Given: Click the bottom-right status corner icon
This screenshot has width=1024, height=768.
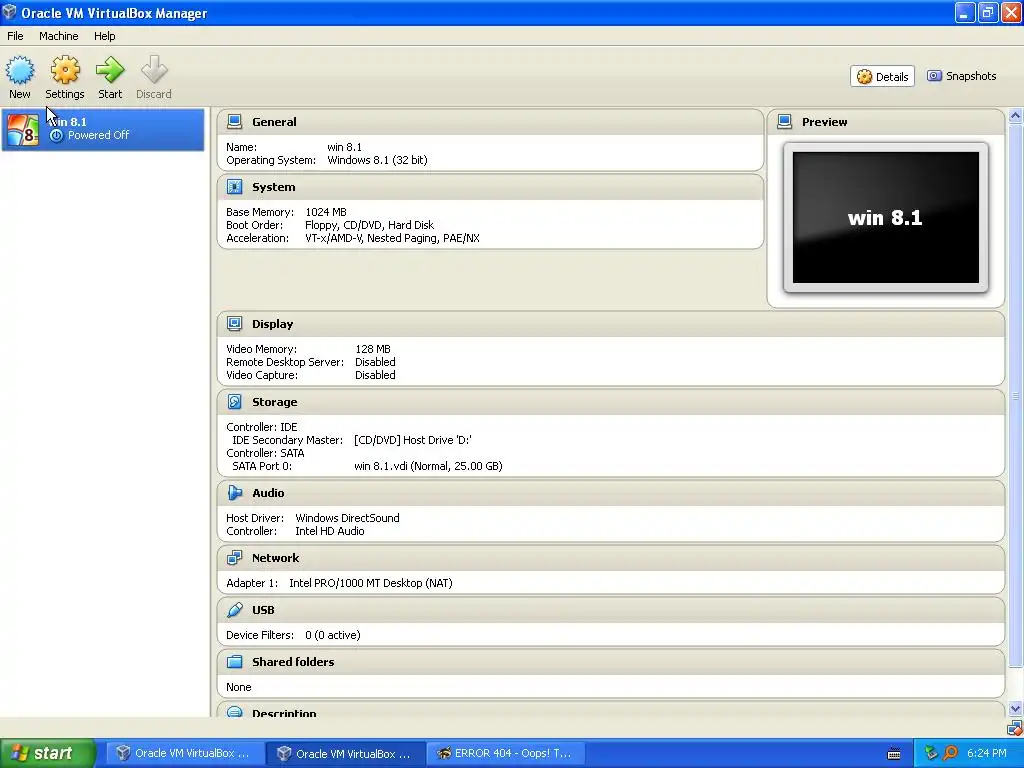Looking at the screenshot, I should [x=1014, y=728].
